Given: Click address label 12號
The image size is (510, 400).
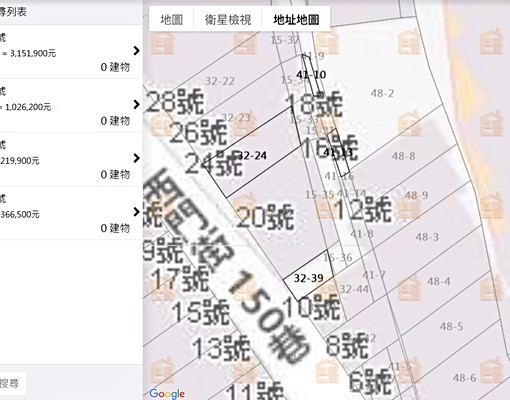Looking at the screenshot, I should (x=363, y=209).
